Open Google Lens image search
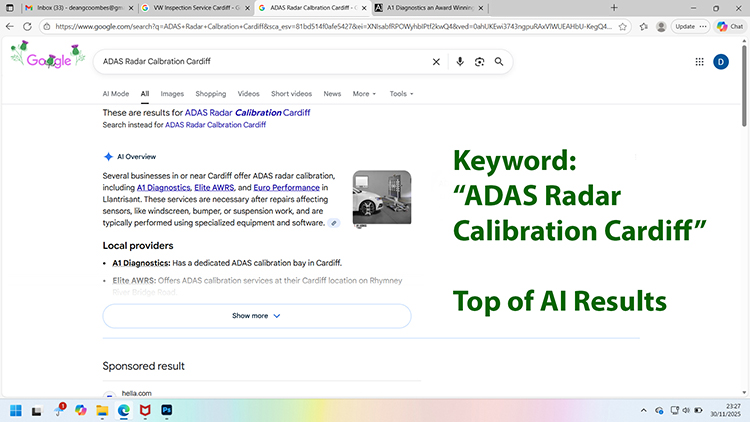 click(x=480, y=62)
